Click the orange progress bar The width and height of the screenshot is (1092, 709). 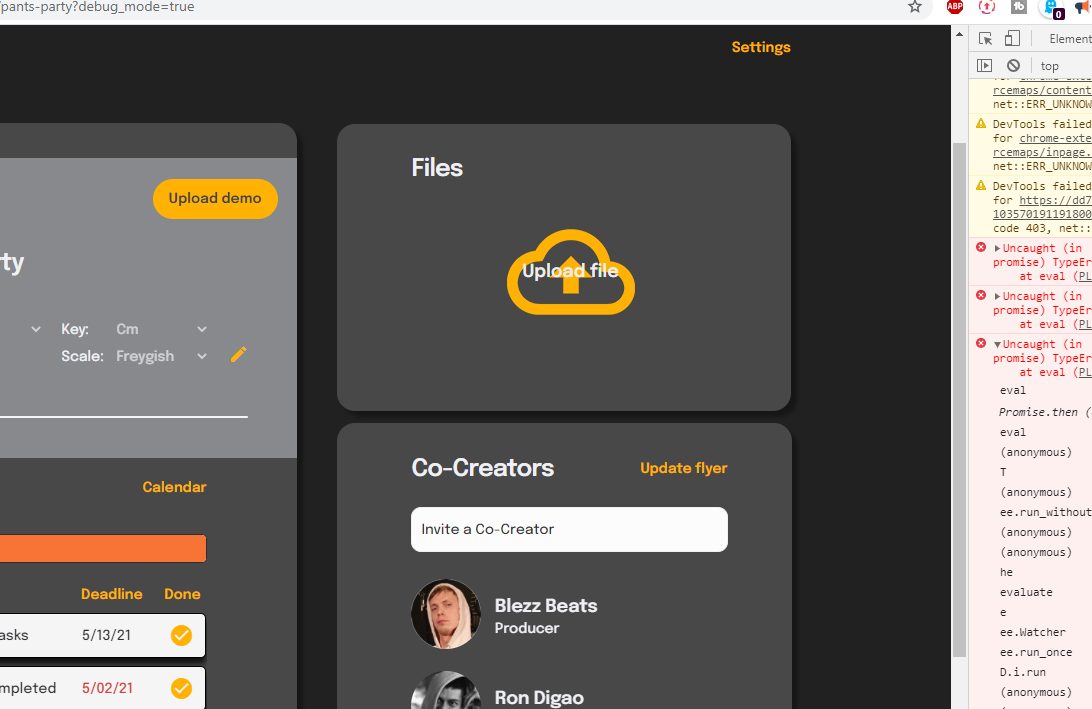[x=103, y=548]
